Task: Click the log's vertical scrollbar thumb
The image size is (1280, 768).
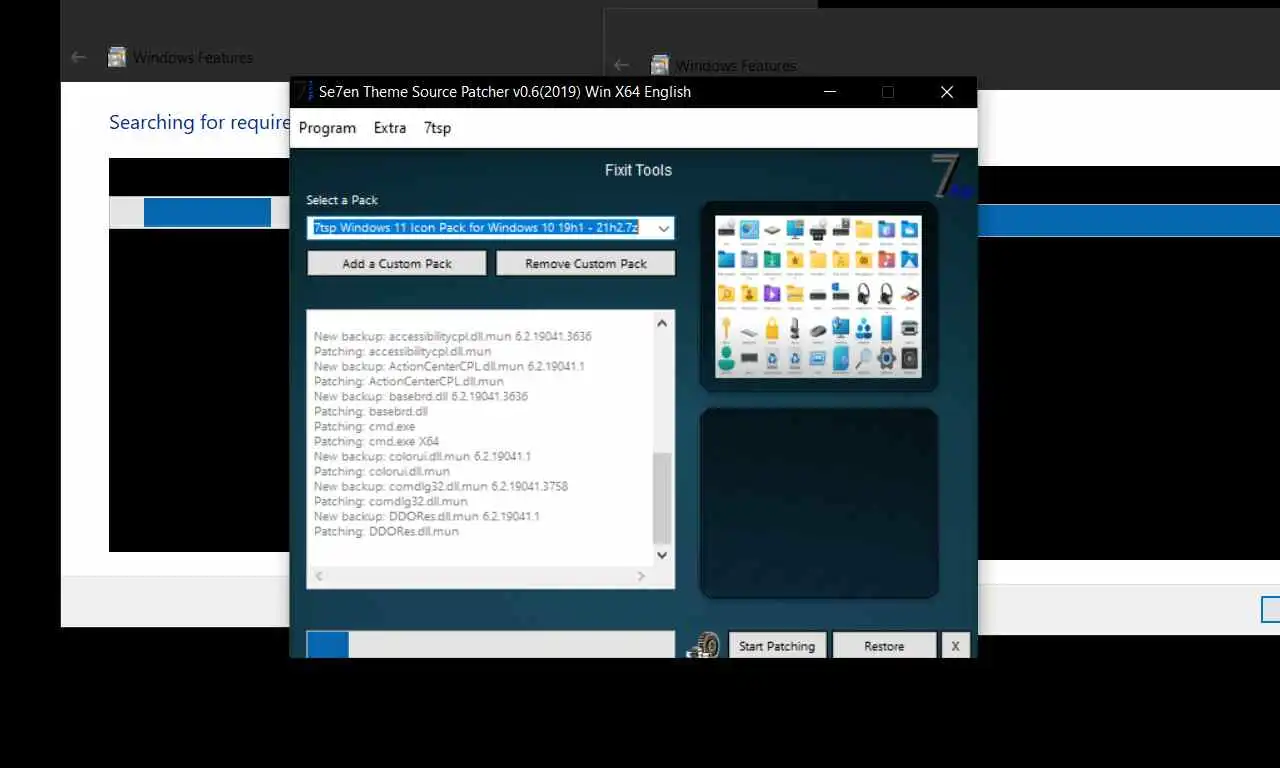Action: (x=662, y=498)
